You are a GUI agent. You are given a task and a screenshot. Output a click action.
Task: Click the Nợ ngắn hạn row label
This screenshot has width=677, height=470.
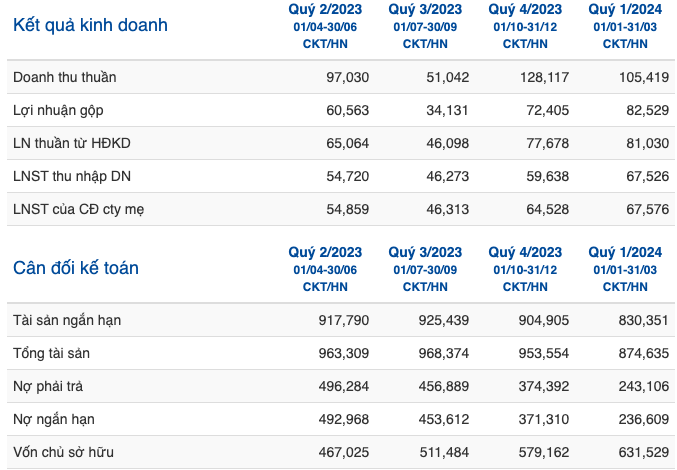click(54, 420)
